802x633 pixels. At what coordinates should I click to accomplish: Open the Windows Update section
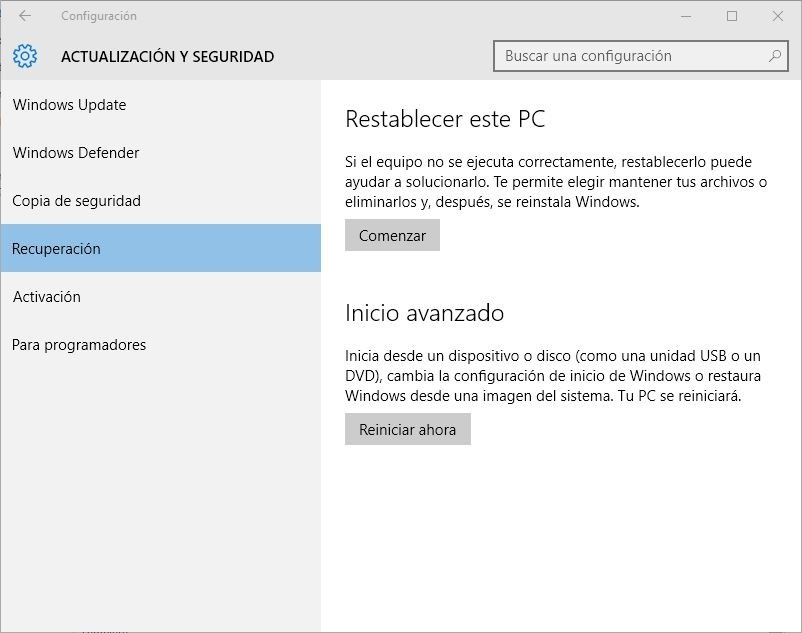click(x=161, y=105)
